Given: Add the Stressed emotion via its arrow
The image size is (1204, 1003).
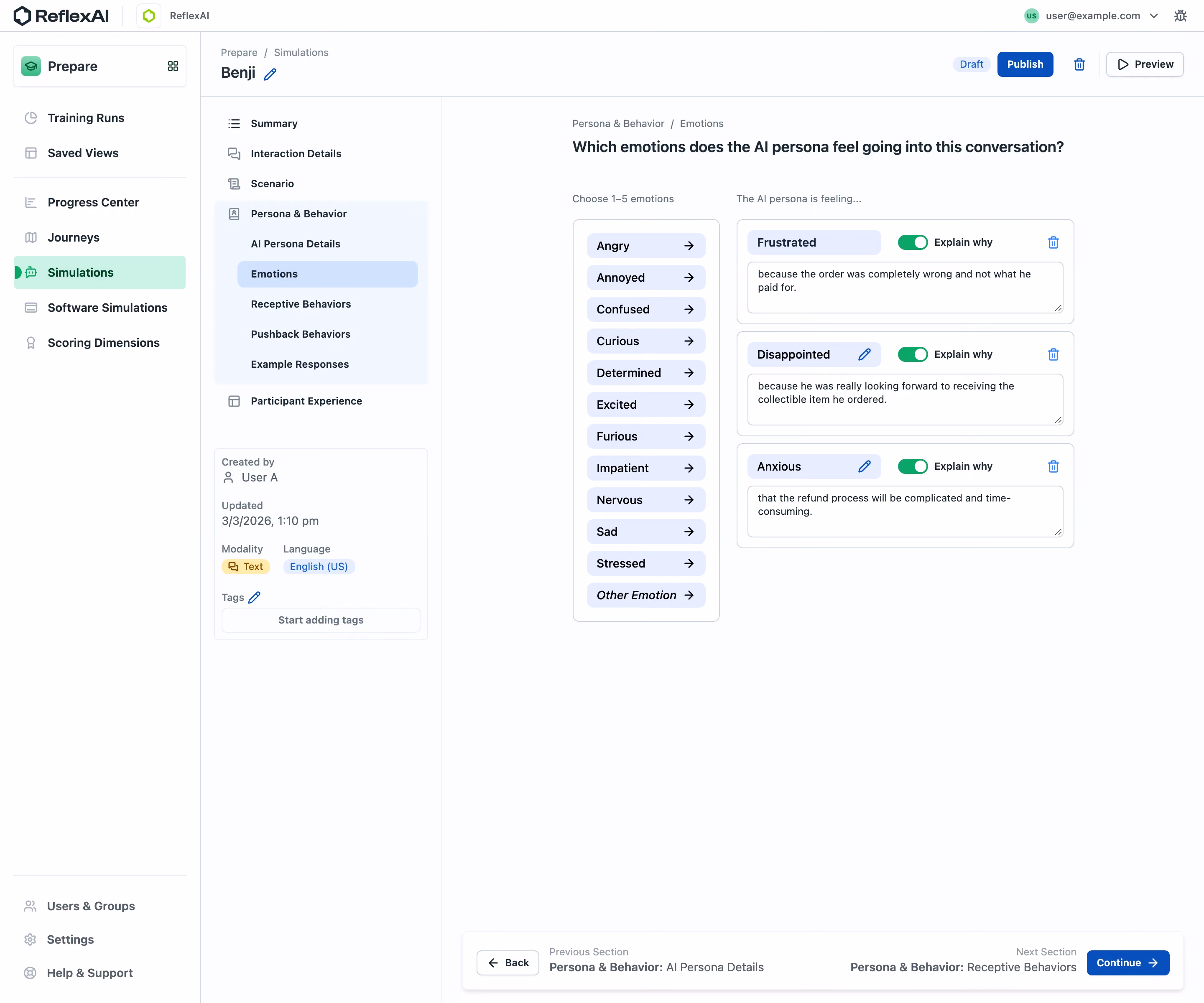Looking at the screenshot, I should click(689, 563).
